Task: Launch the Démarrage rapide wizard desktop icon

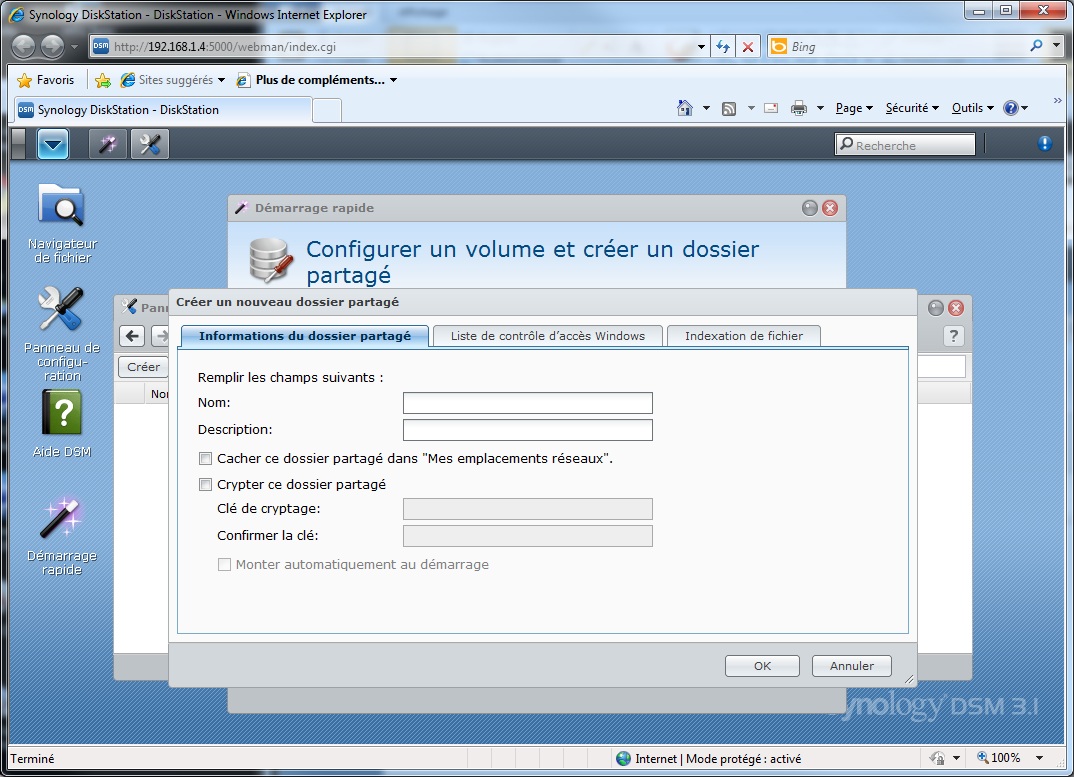Action: pyautogui.click(x=62, y=536)
